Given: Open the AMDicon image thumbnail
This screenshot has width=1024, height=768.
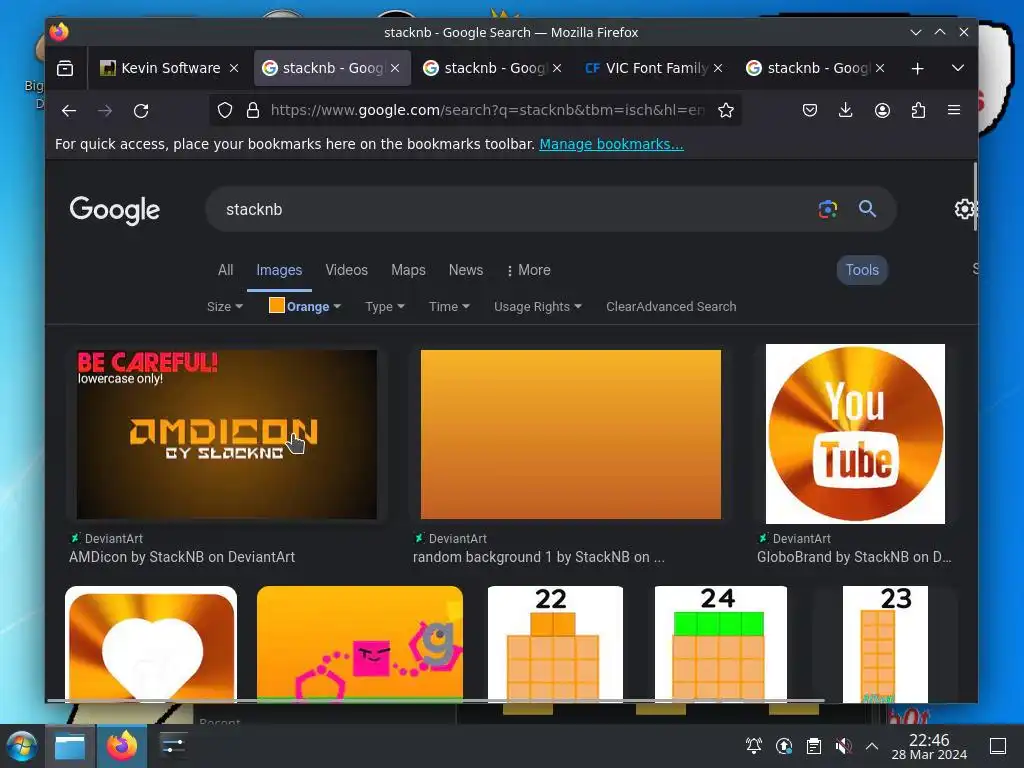Looking at the screenshot, I should pyautogui.click(x=227, y=434).
